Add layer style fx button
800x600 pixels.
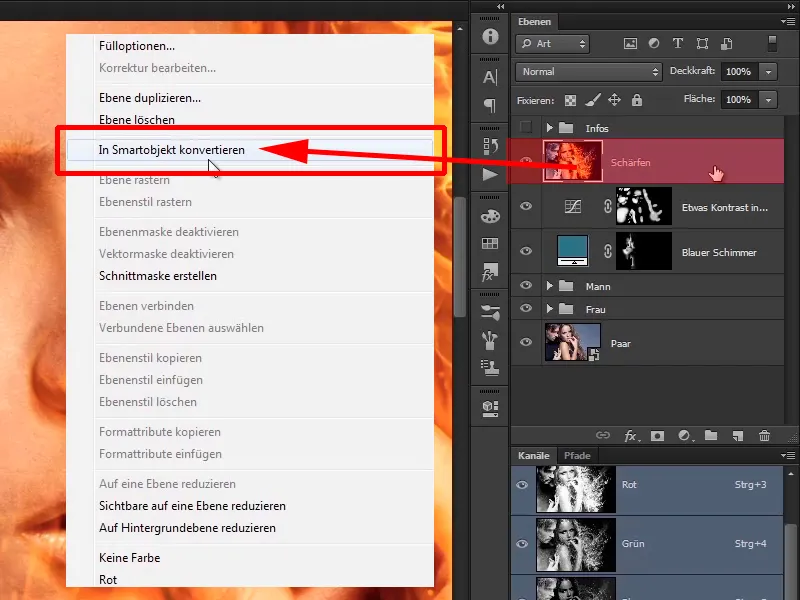coord(631,436)
